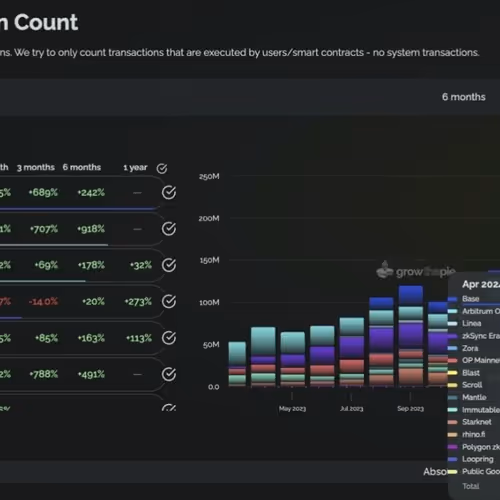Click the 250M y-axis label
Viewport: 500px width, 500px height.
[209, 176]
